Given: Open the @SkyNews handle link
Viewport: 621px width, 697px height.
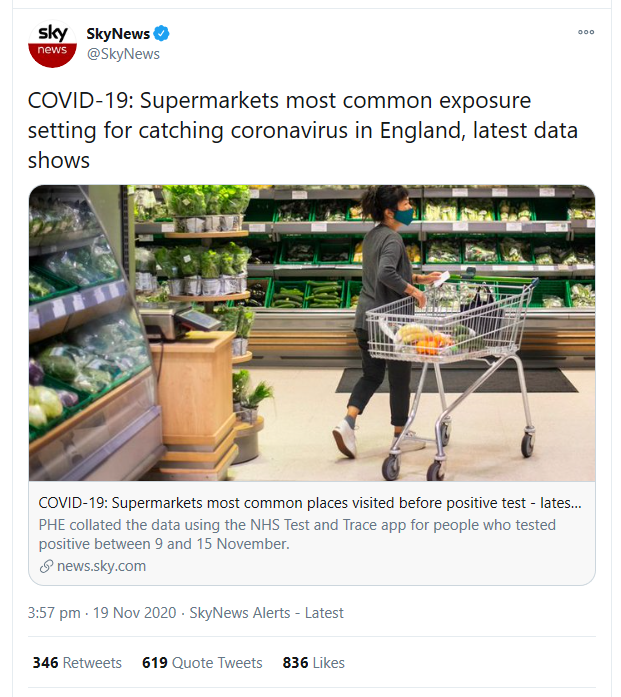Looking at the screenshot, I should point(123,54).
